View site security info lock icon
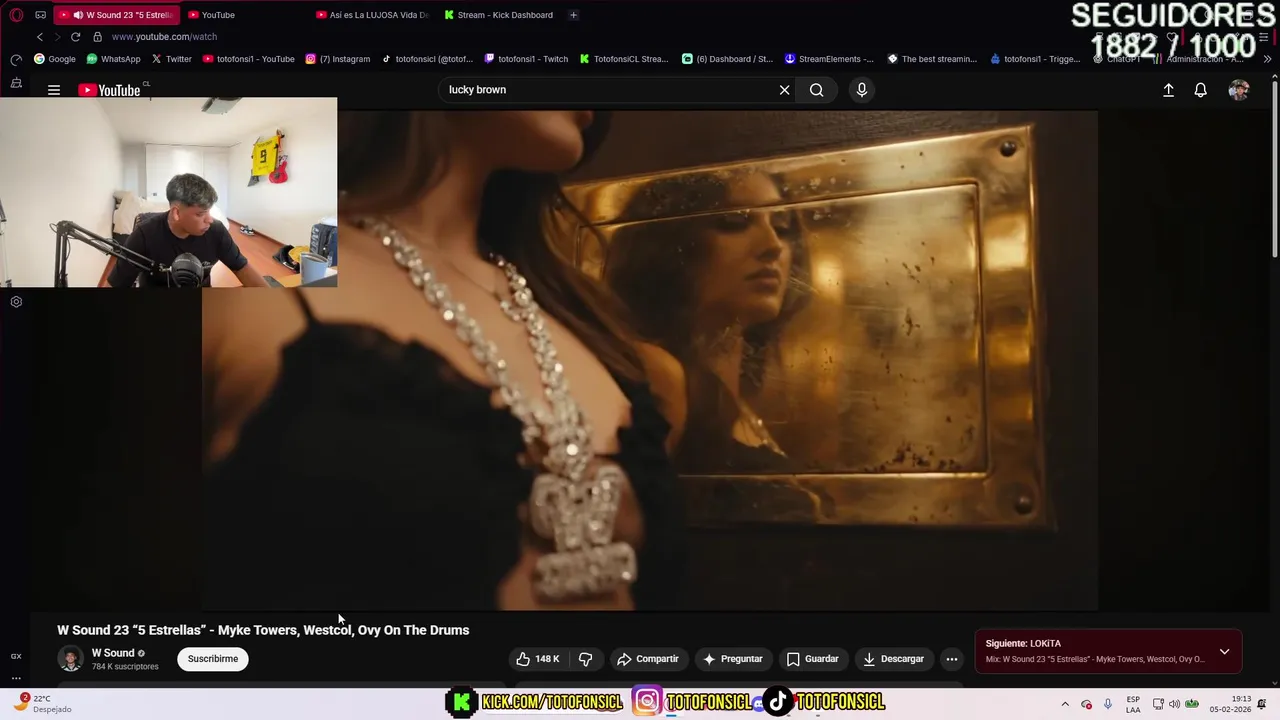The width and height of the screenshot is (1280, 720). (98, 37)
